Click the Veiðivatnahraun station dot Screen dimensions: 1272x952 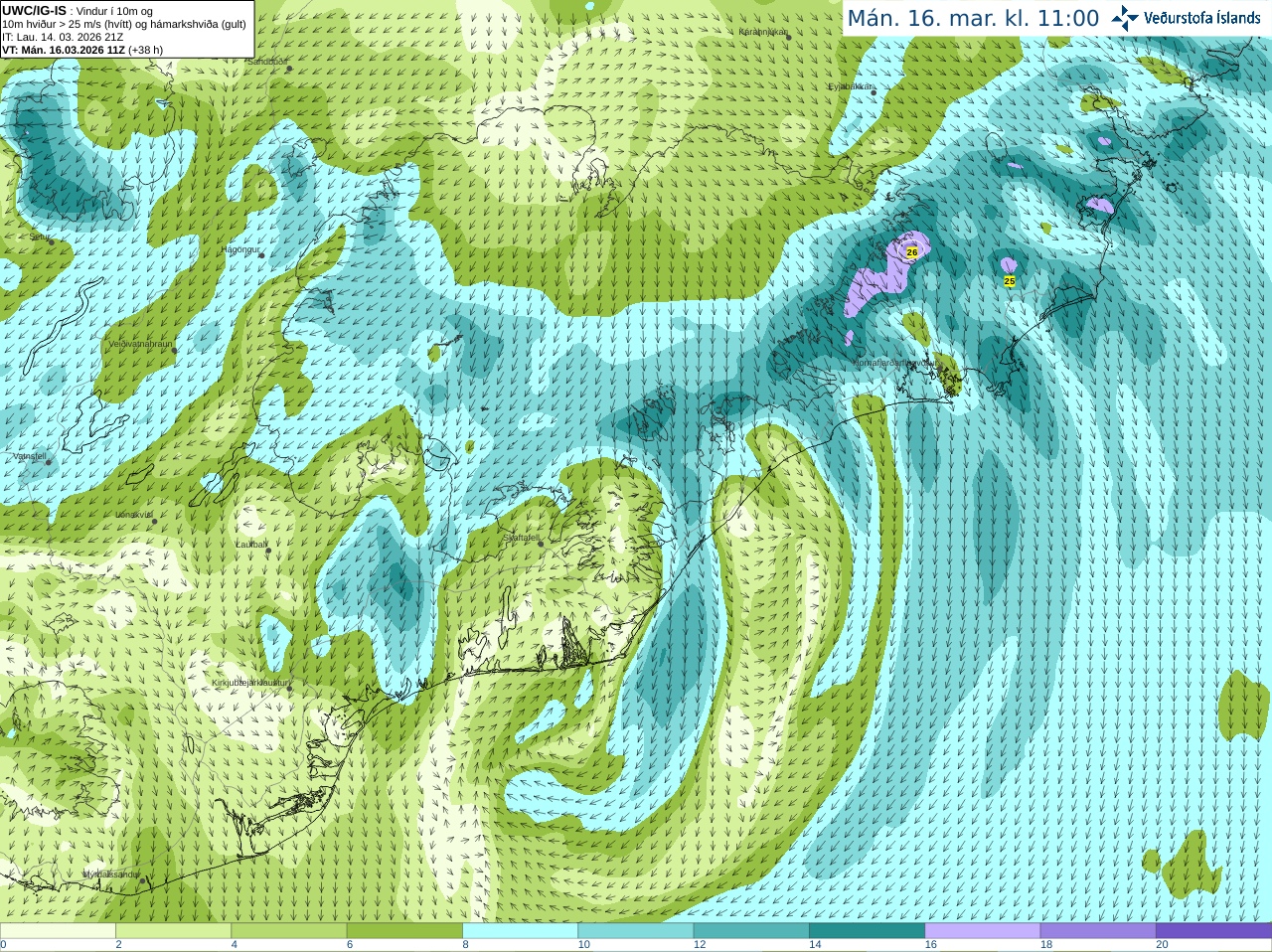coord(174,349)
